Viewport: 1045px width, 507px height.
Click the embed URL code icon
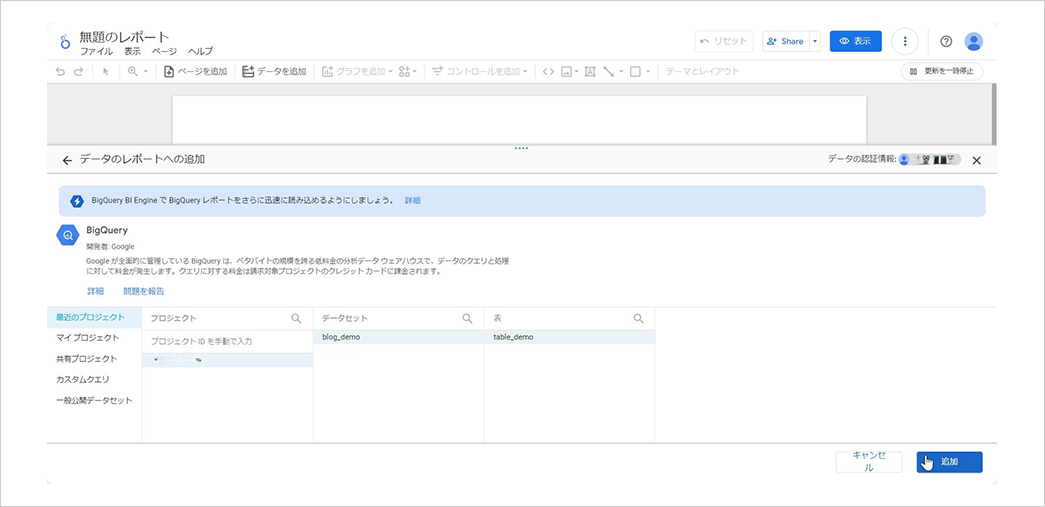(x=548, y=71)
